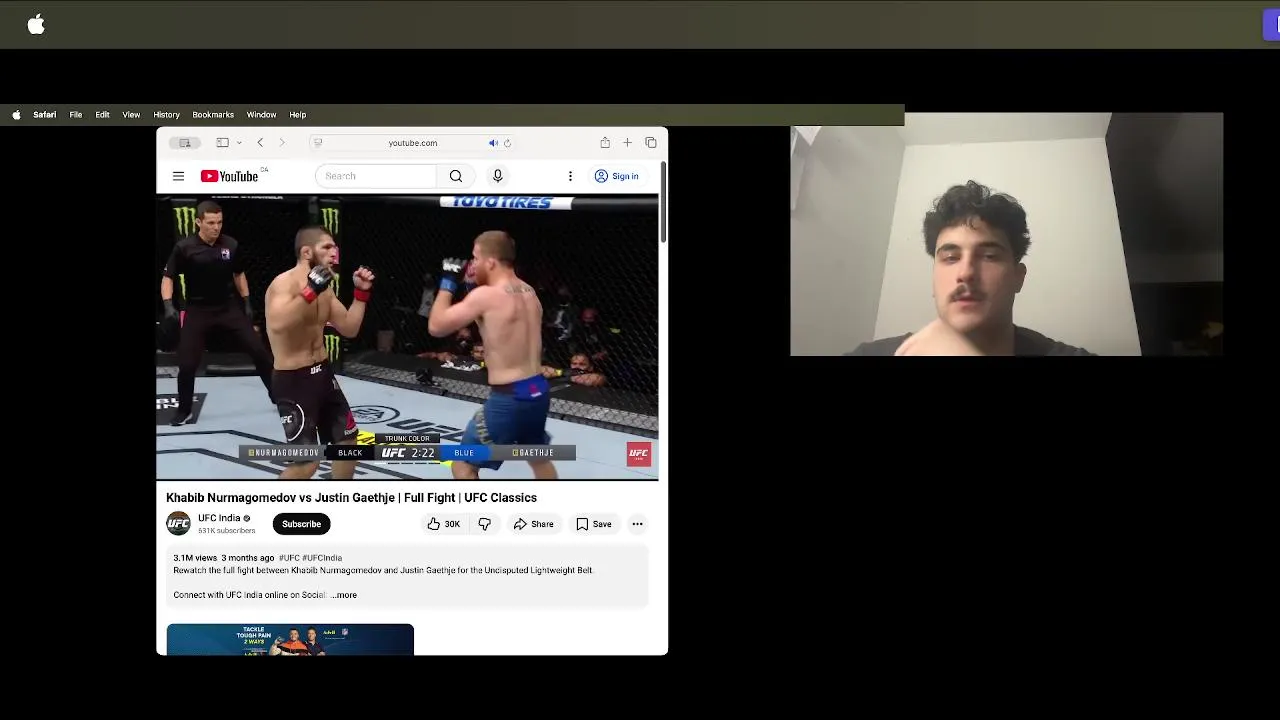The height and width of the screenshot is (720, 1280).
Task: Click the screen-sharing pill icon in Safari toolbar
Action: click(x=184, y=143)
